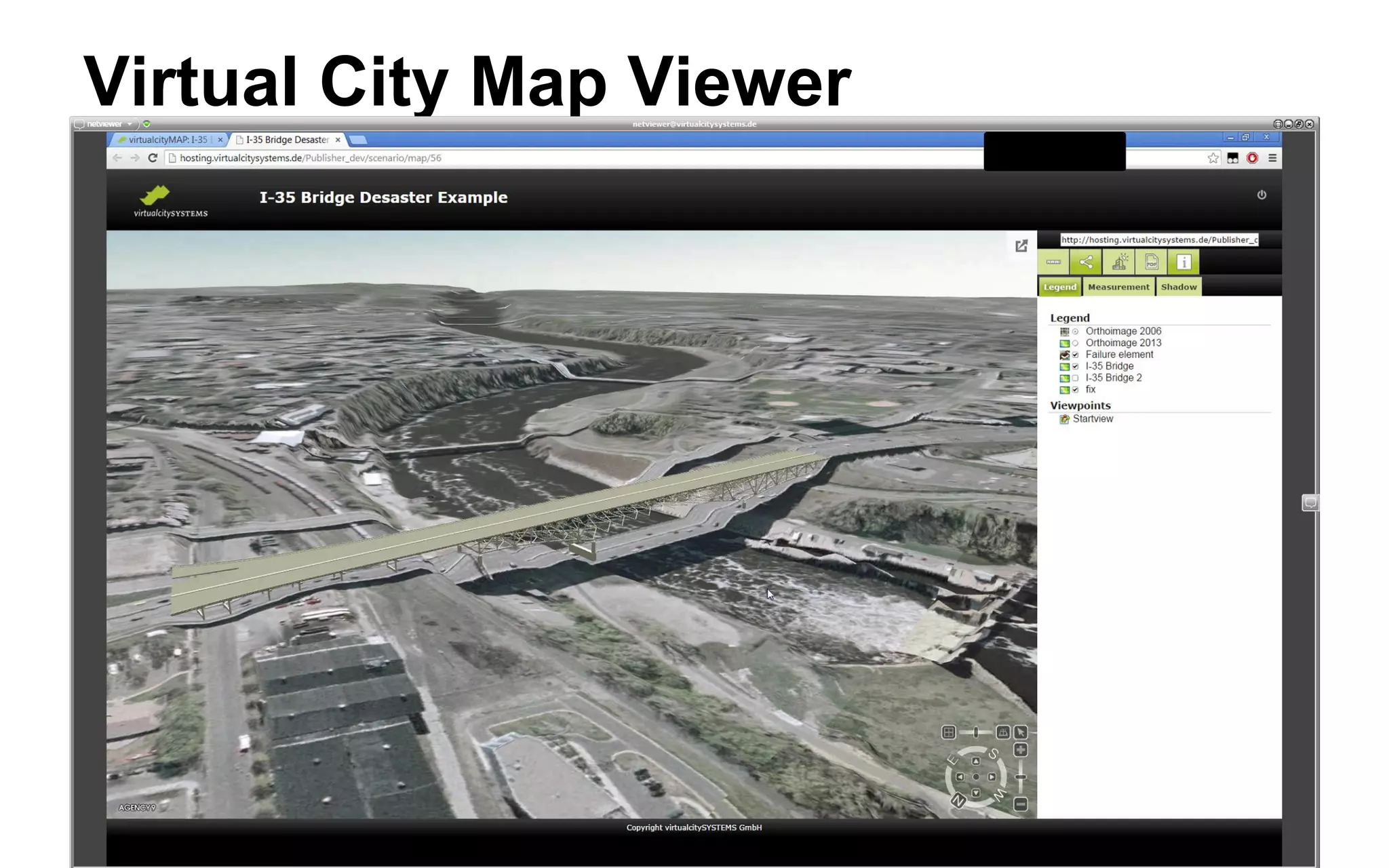1389x868 pixels.
Task: Click the Failure element layer thumbnail icon
Action: tap(1065, 355)
